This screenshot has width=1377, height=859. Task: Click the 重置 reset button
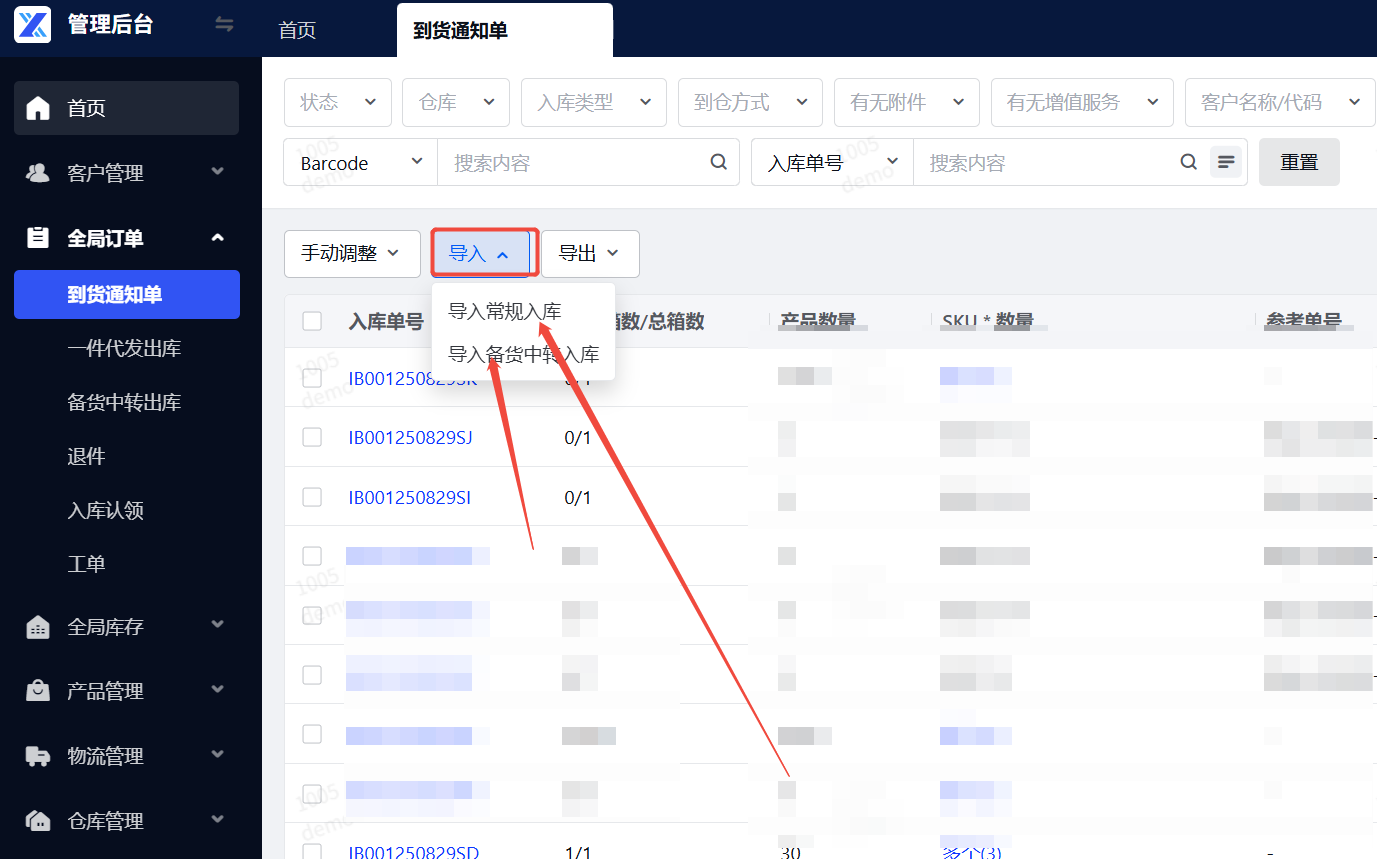click(x=1299, y=162)
